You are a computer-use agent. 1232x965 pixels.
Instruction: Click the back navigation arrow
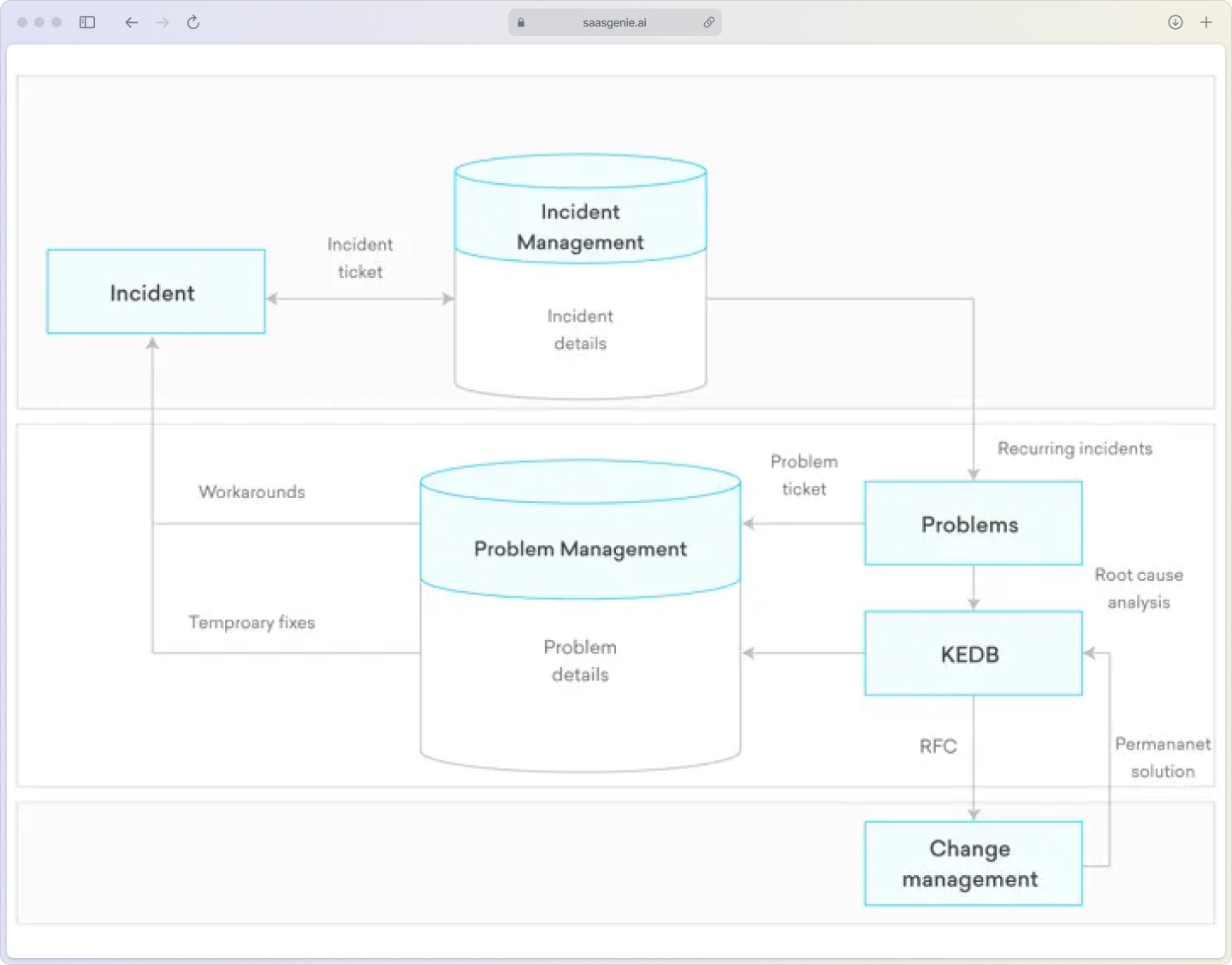click(131, 22)
